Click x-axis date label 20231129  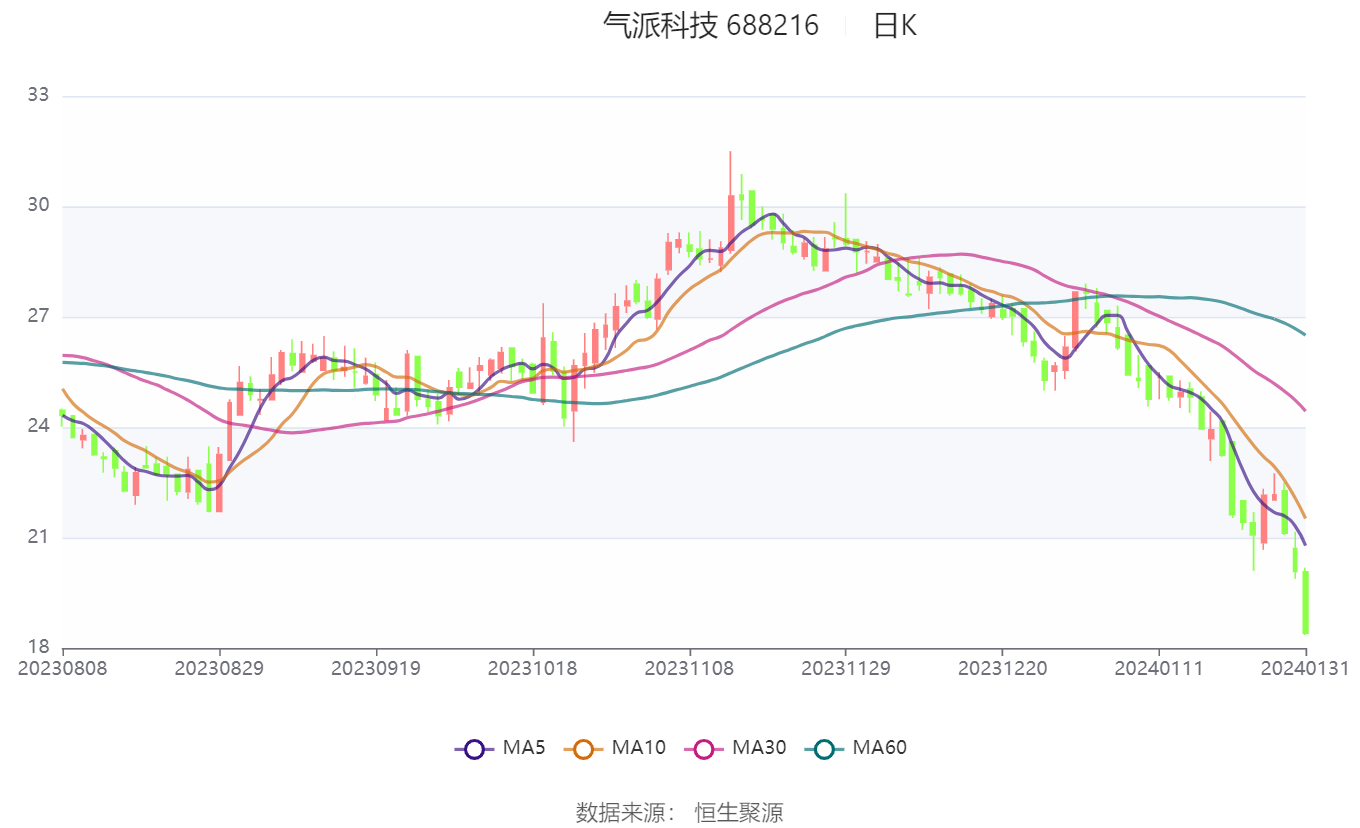(x=846, y=667)
